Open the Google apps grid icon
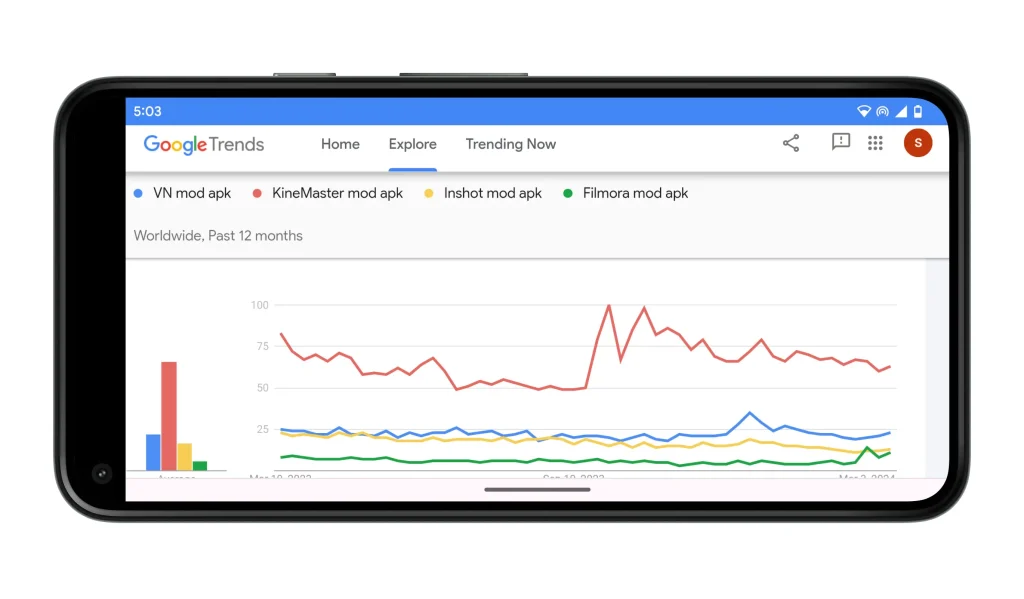Screen dimensions: 1024x599 click(x=875, y=143)
